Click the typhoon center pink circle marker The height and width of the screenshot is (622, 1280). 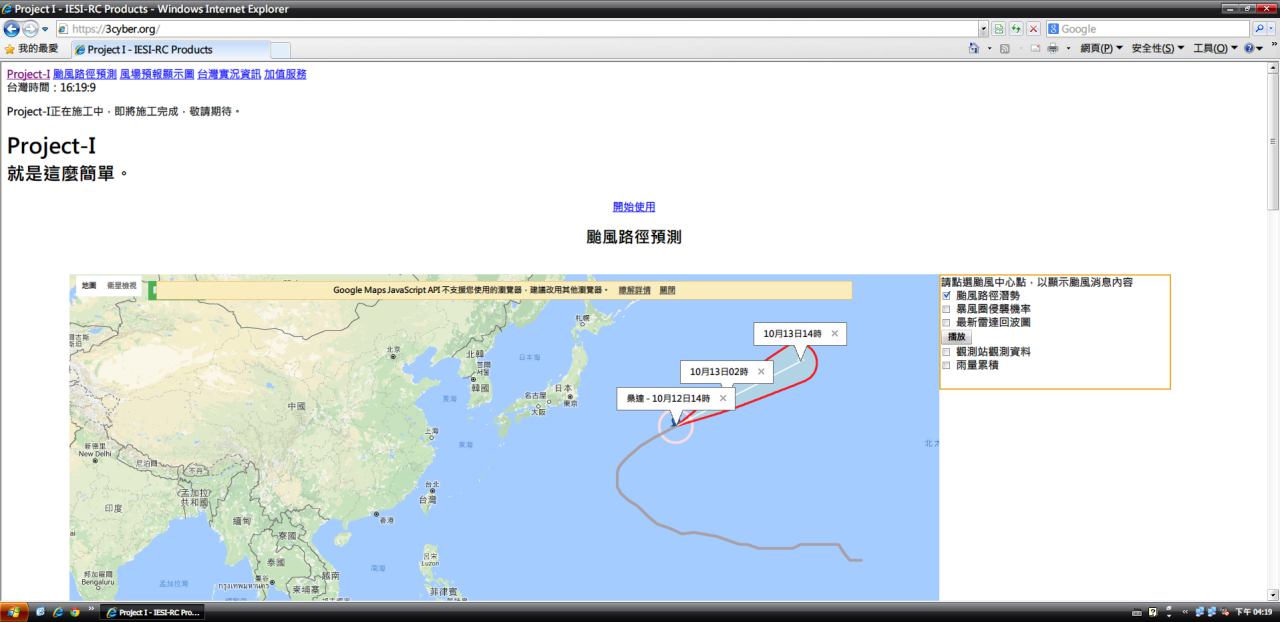(x=676, y=426)
